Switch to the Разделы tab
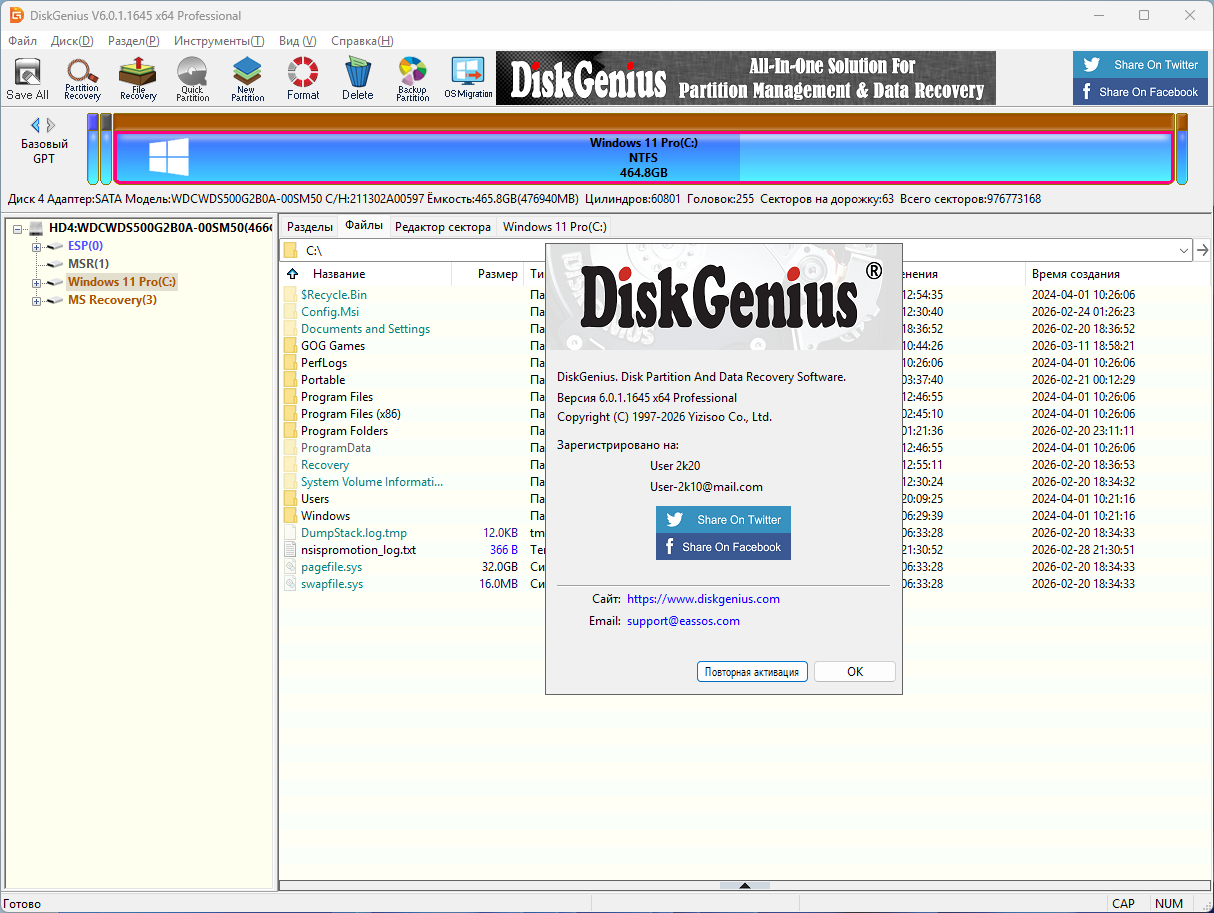This screenshot has width=1214, height=913. 309,227
